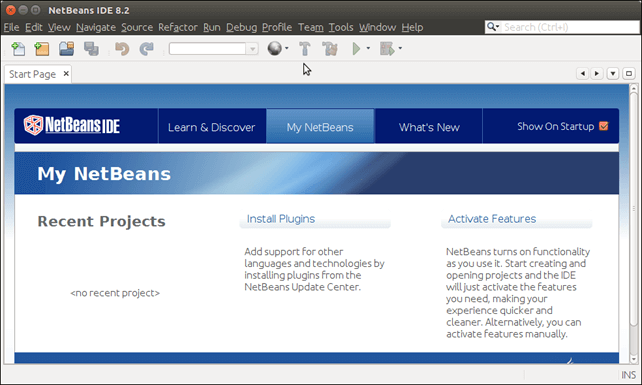The image size is (642, 385).
Task: Click the scrollbar up arrow
Action: pos(633,88)
